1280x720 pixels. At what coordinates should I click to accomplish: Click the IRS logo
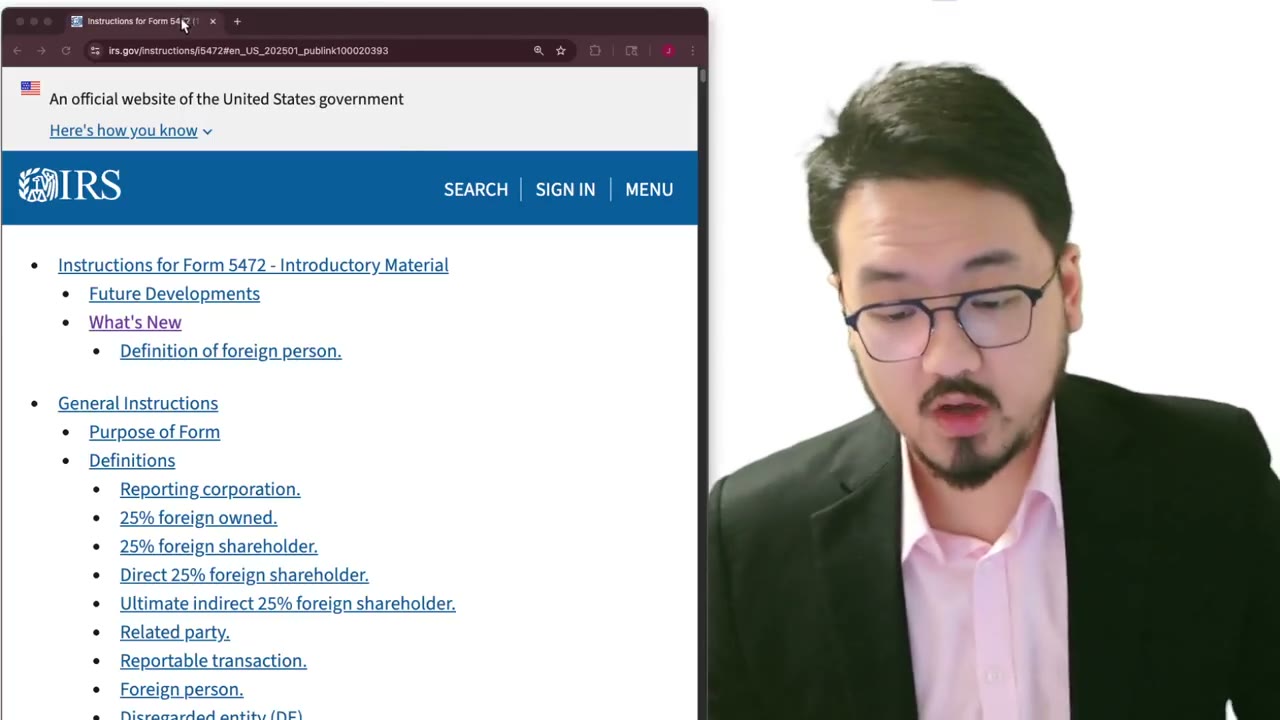point(70,185)
